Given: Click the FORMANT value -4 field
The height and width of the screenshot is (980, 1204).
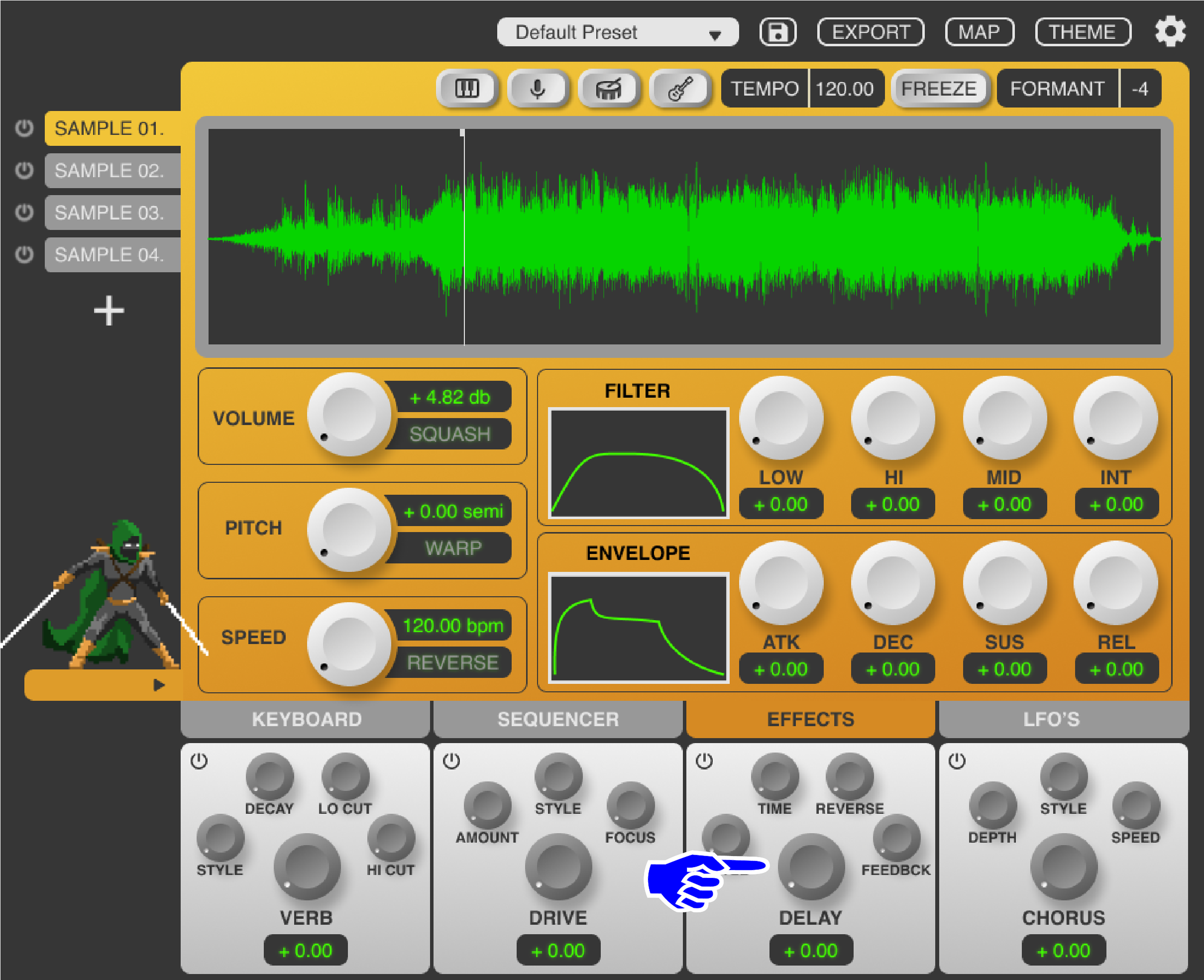Looking at the screenshot, I should (1140, 89).
